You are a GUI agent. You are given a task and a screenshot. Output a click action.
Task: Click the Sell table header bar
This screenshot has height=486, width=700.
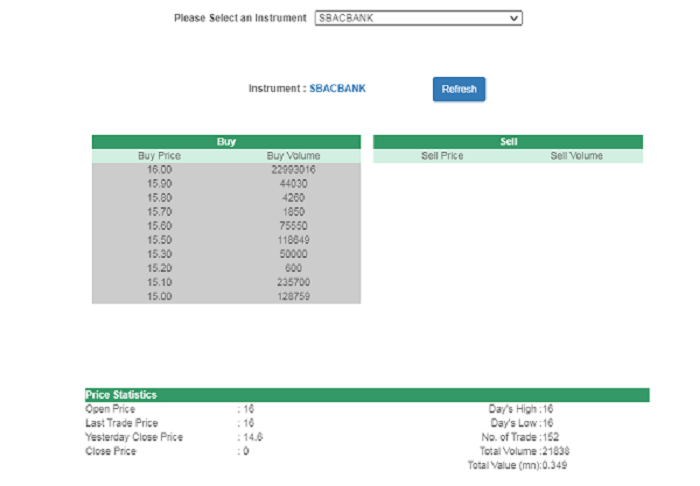coord(508,142)
